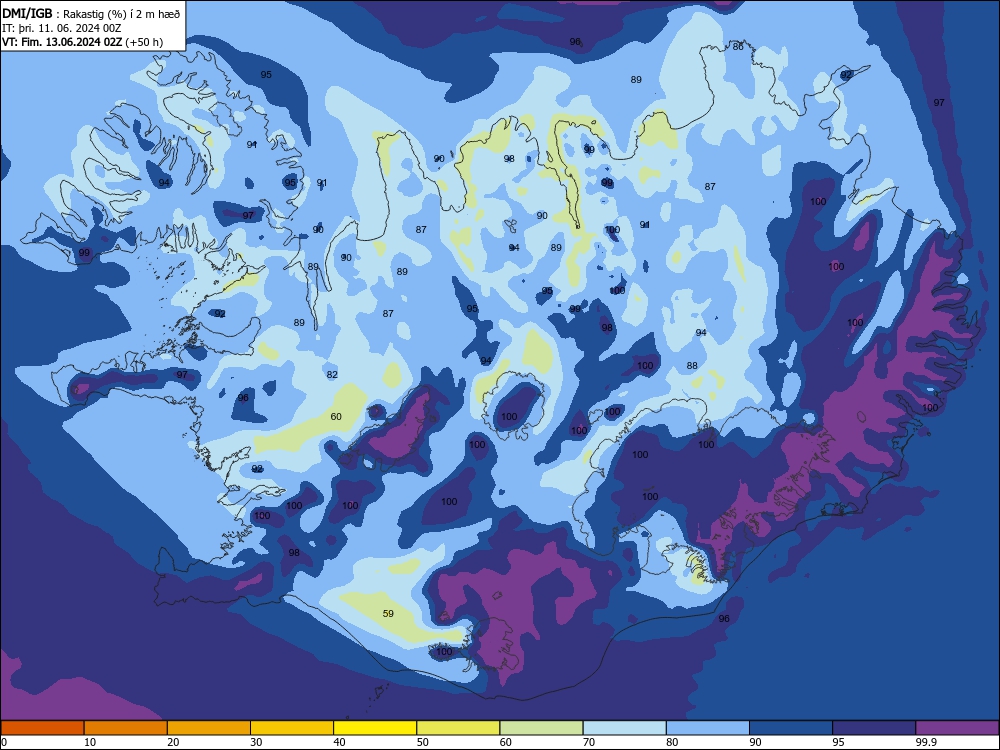Click the '99.9' legend scale label
Image resolution: width=1000 pixels, height=750 pixels.
(x=925, y=742)
